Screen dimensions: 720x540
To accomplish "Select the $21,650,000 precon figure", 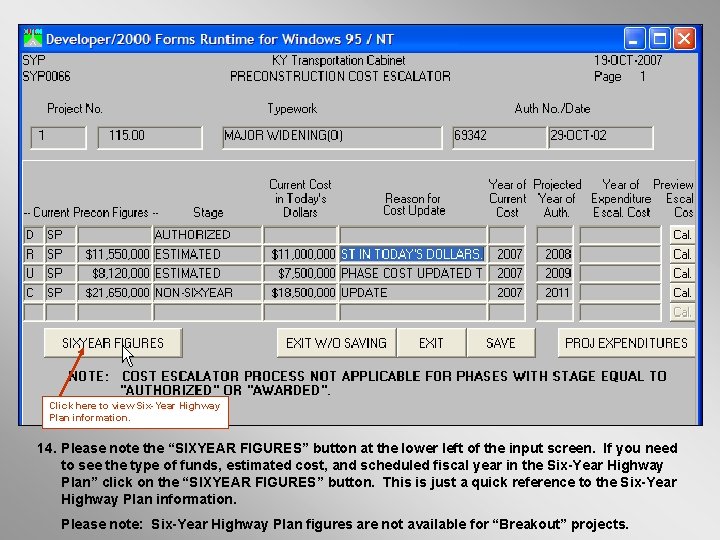I will [114, 292].
